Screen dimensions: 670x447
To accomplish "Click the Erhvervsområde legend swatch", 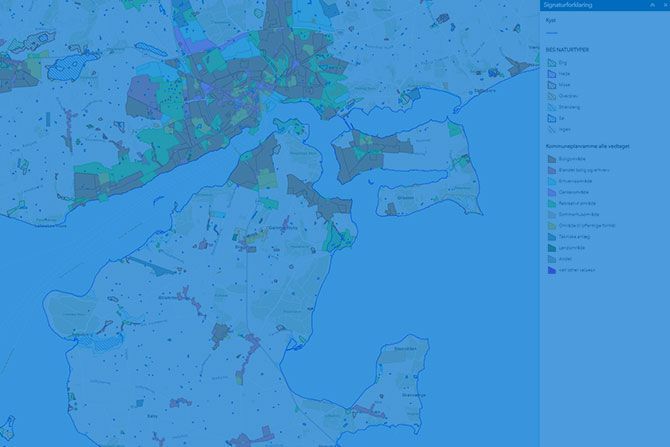I will click(x=550, y=180).
